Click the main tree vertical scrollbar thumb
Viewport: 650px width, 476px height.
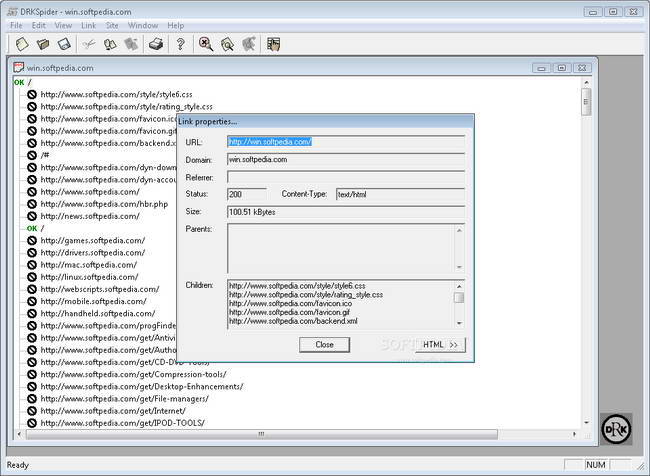(x=586, y=102)
